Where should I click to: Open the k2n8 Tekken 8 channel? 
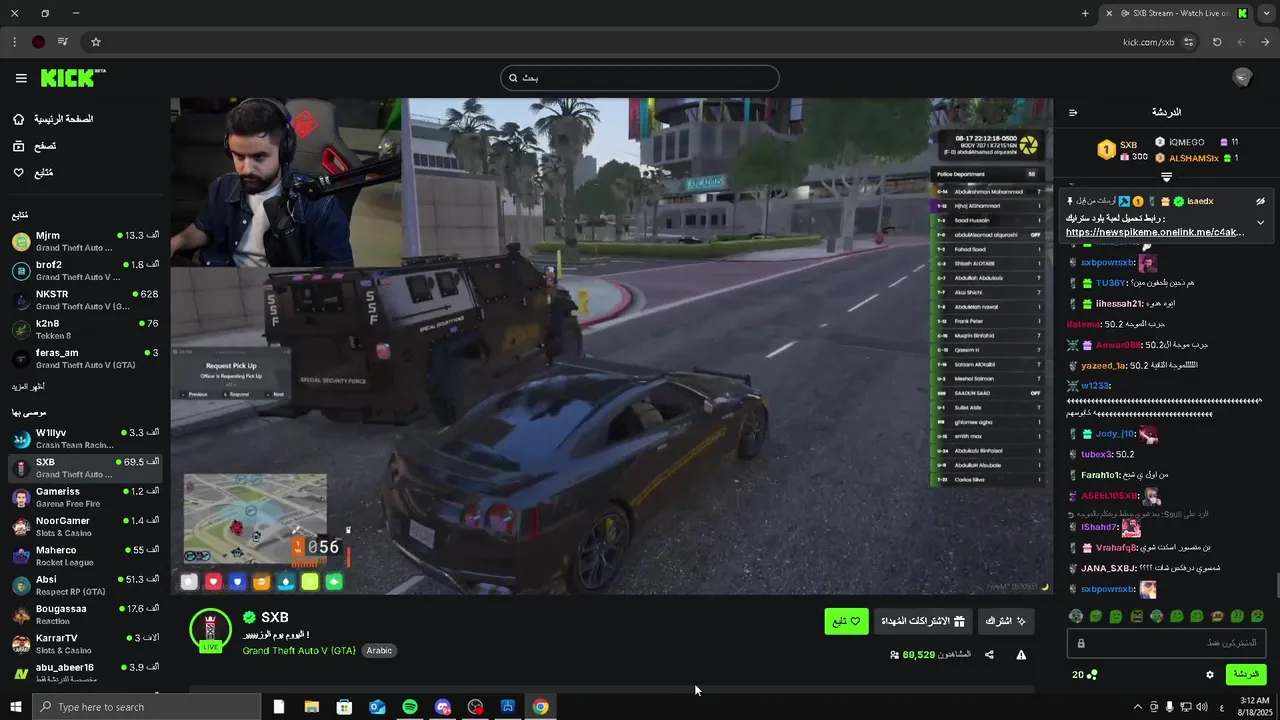point(85,329)
